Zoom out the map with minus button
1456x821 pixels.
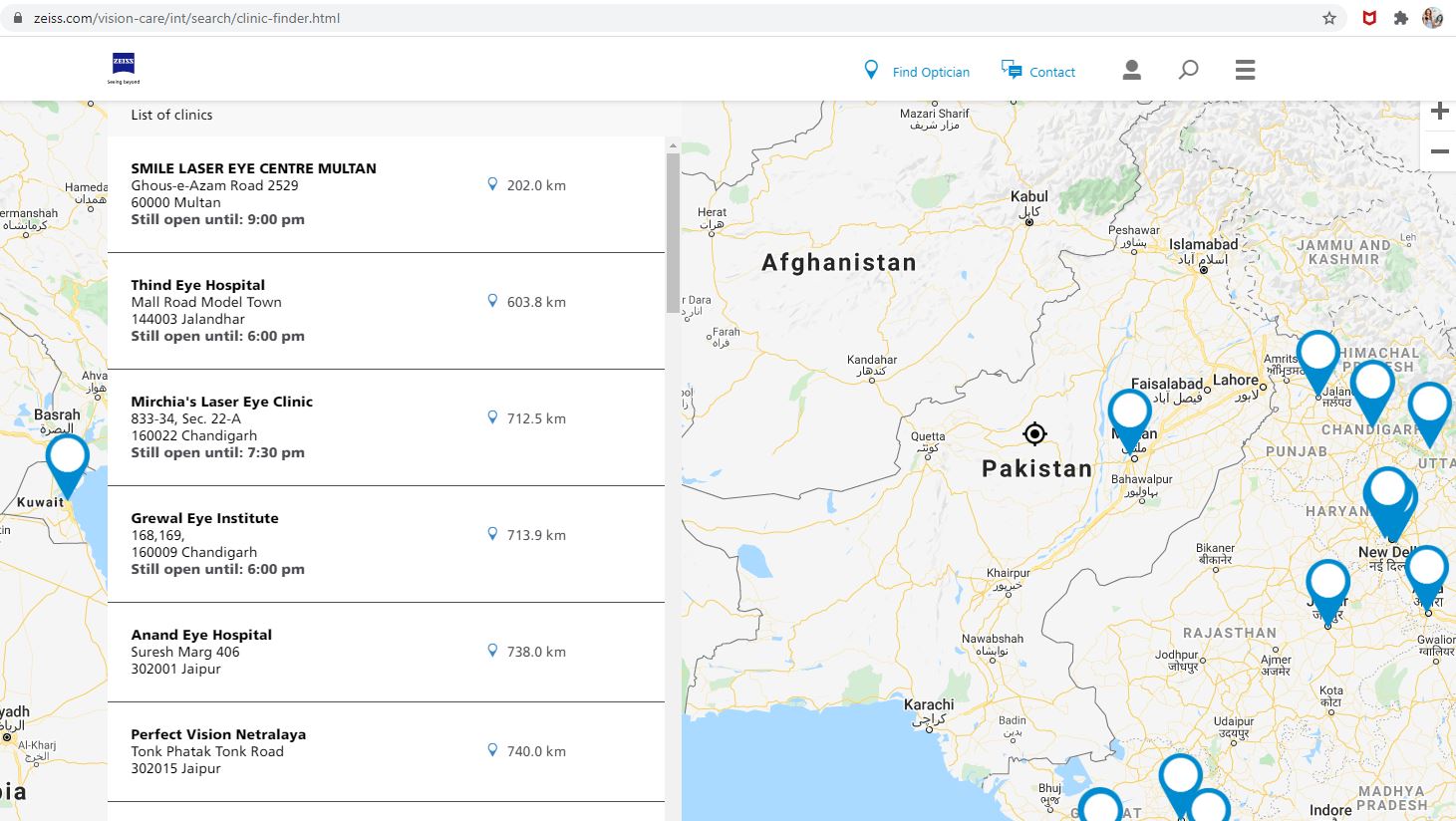pos(1439,151)
